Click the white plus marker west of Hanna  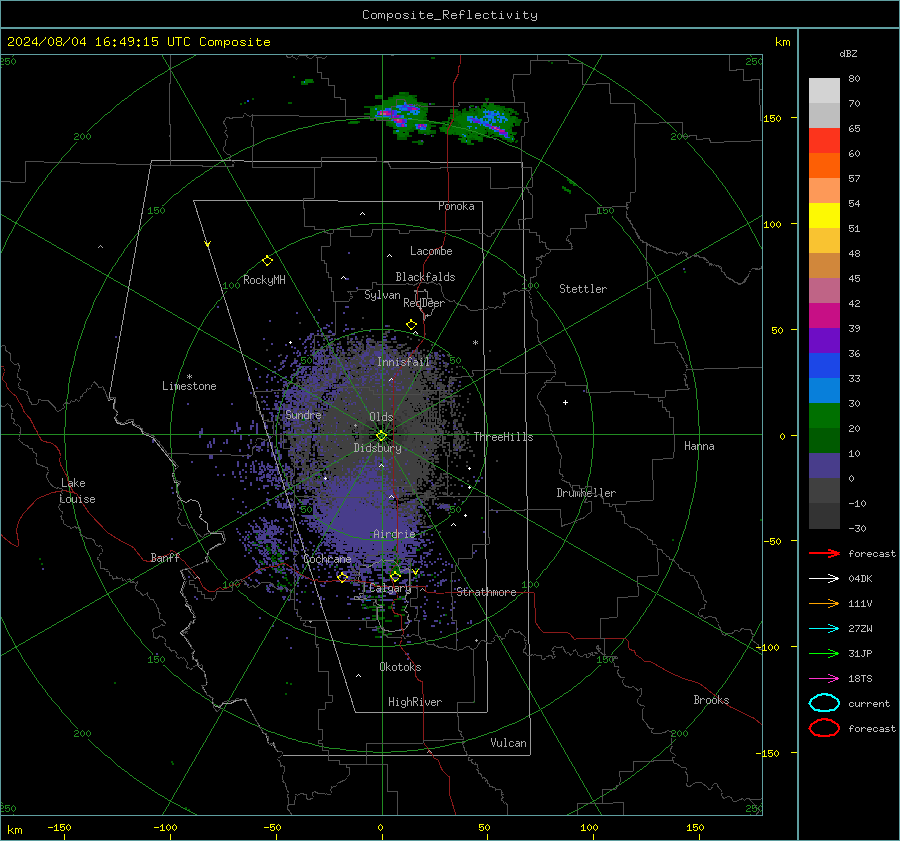565,402
